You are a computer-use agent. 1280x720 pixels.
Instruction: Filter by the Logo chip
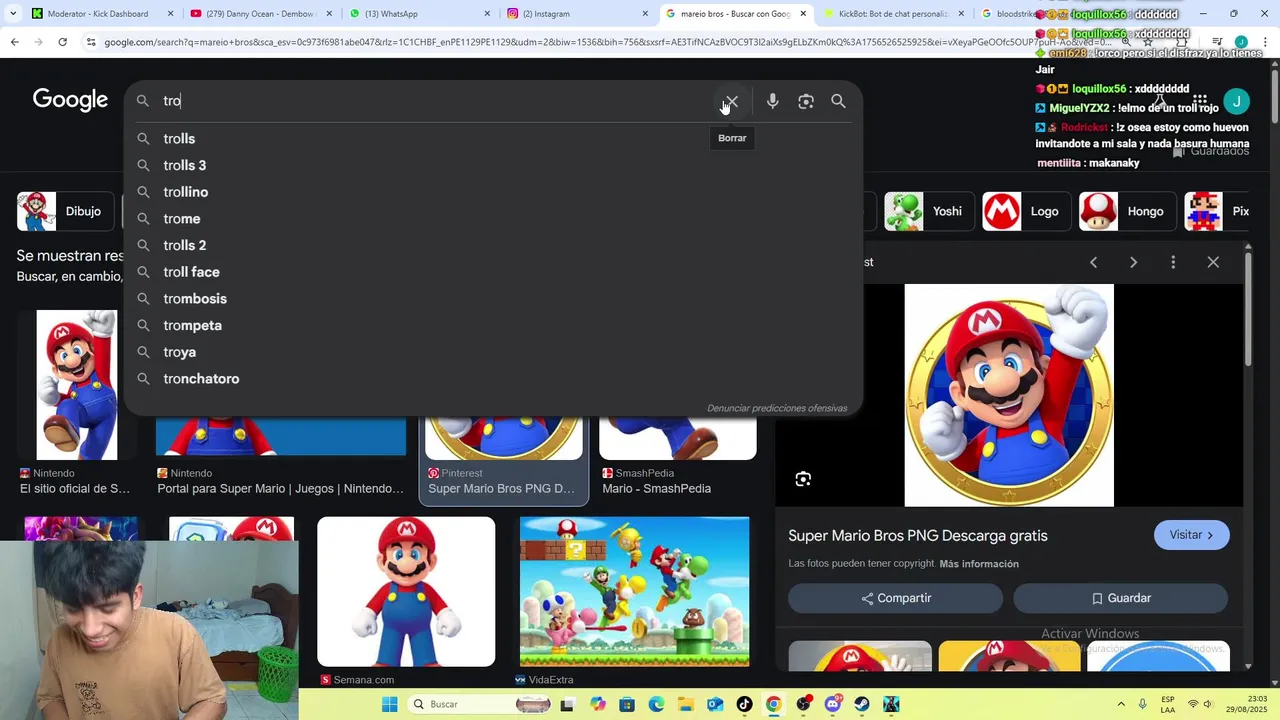[1027, 211]
